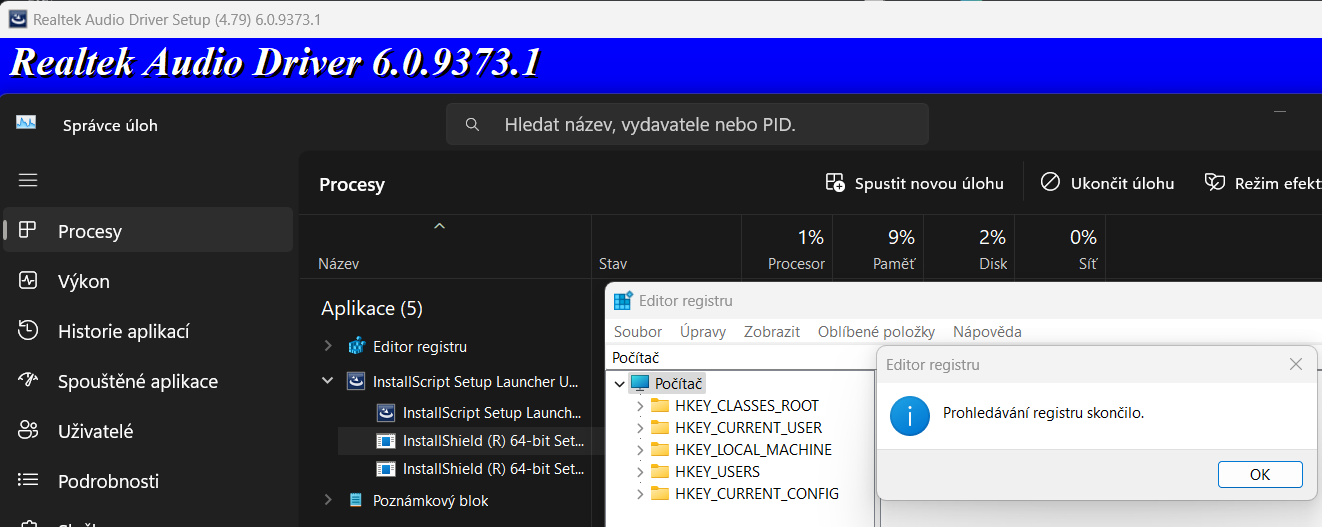The height and width of the screenshot is (527, 1322).
Task: Select the HKEY_CURRENT_CONFIG key label
Action: tap(757, 493)
